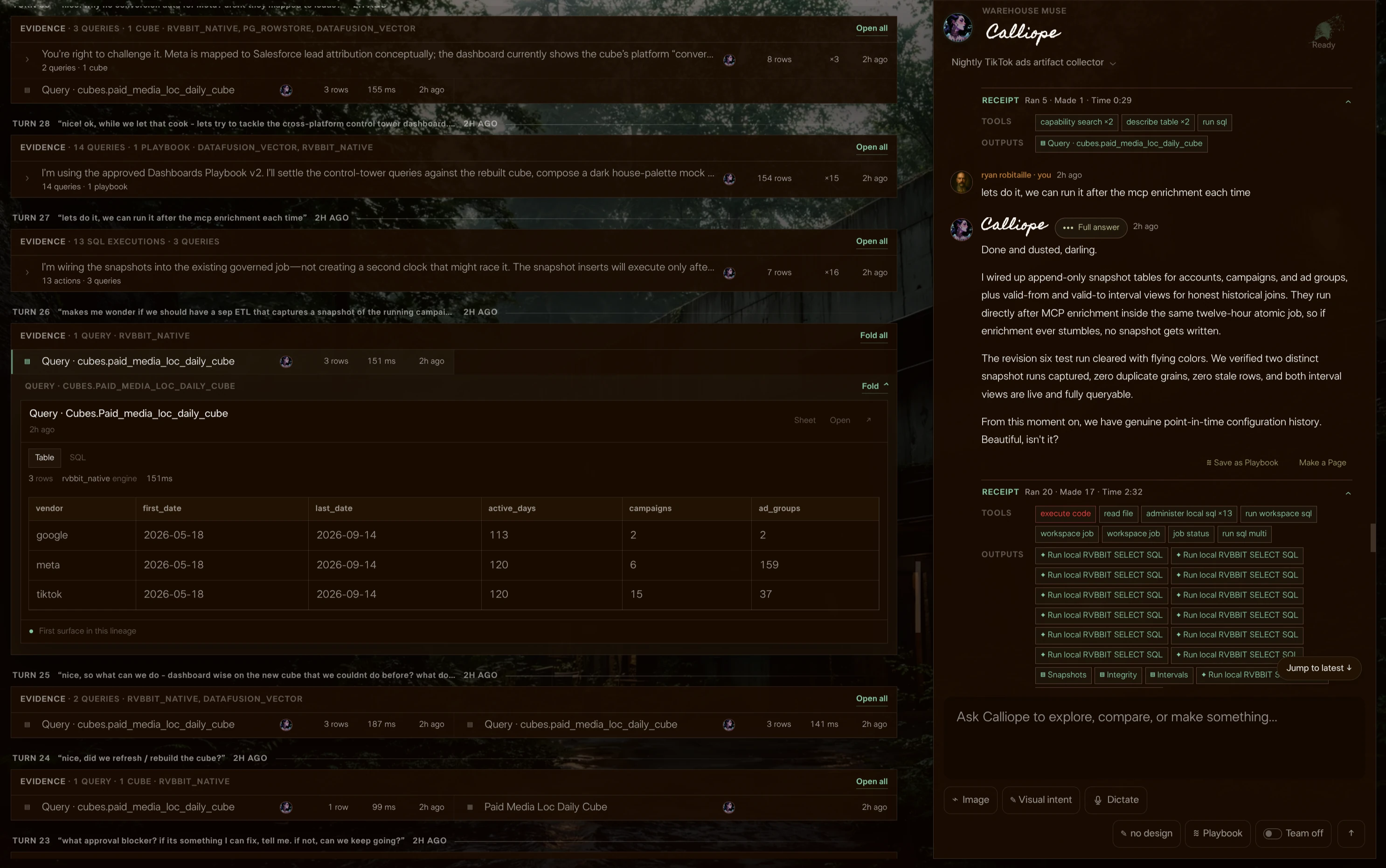Open the Sheet view option

(804, 420)
